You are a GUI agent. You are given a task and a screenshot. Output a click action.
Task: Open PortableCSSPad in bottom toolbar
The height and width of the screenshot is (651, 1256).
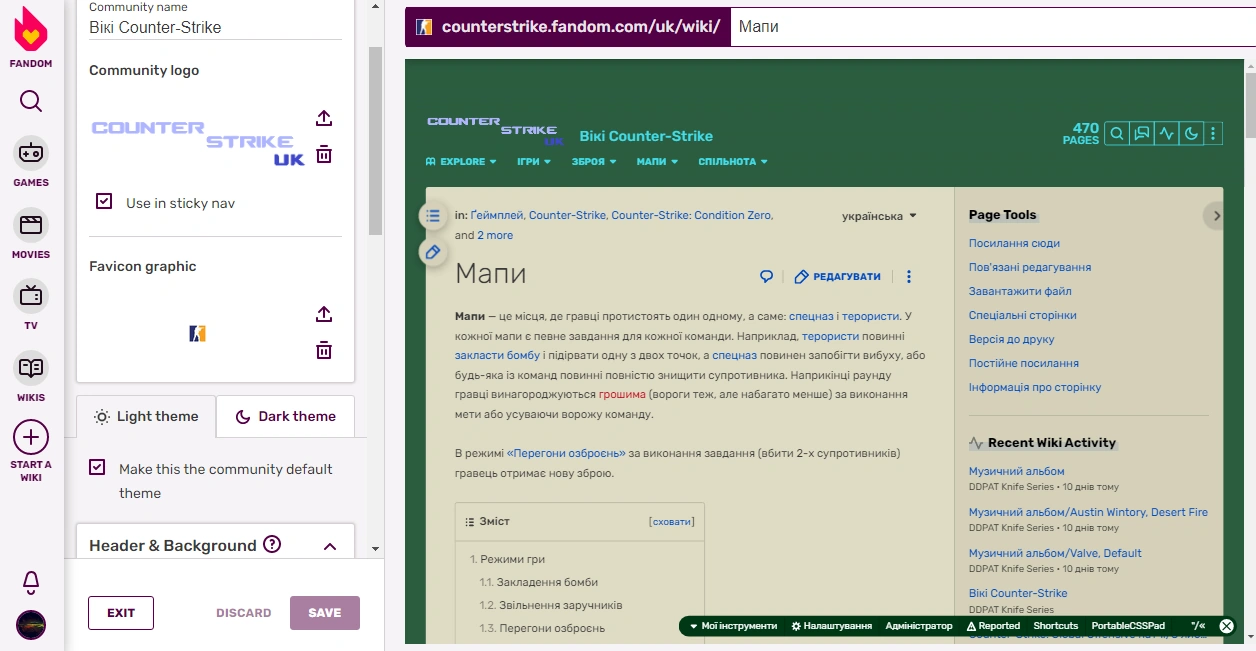pos(1128,626)
